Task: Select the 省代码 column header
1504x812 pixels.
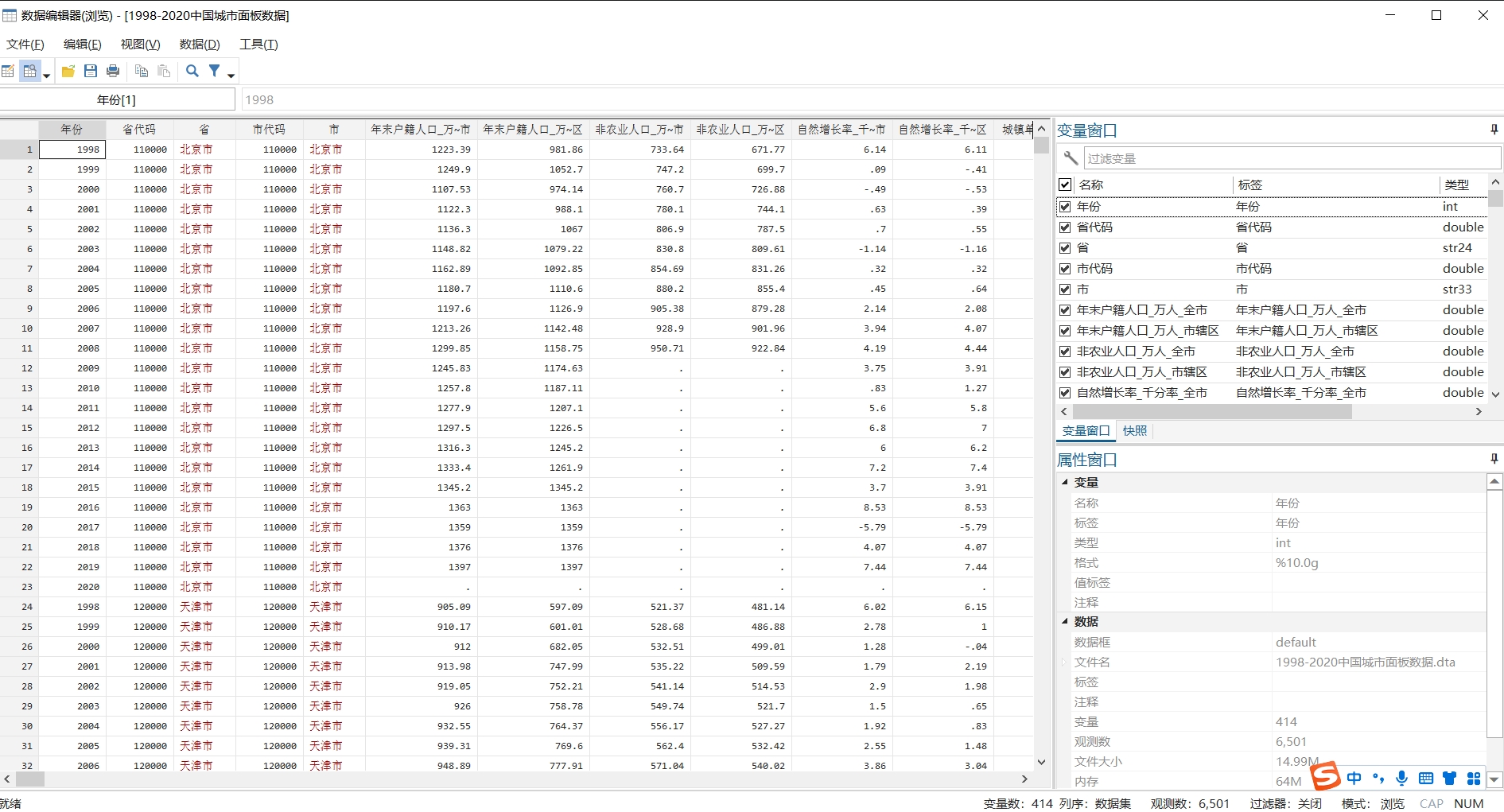Action: point(139,129)
